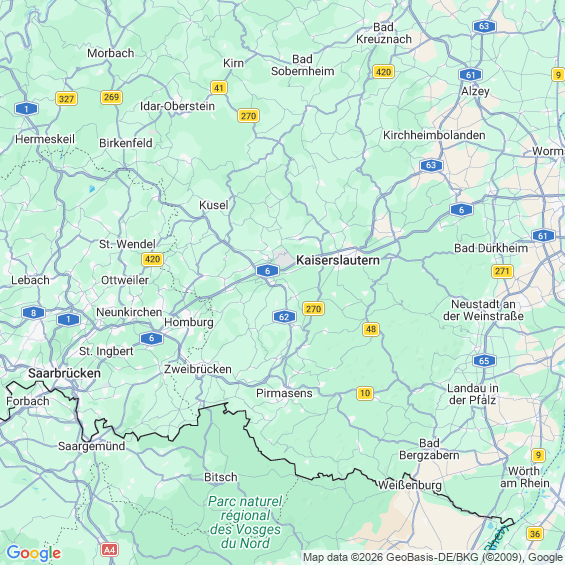Viewport: 565px width, 565px height.
Task: Select the route 41 shield near Kirn
Action: click(219, 88)
